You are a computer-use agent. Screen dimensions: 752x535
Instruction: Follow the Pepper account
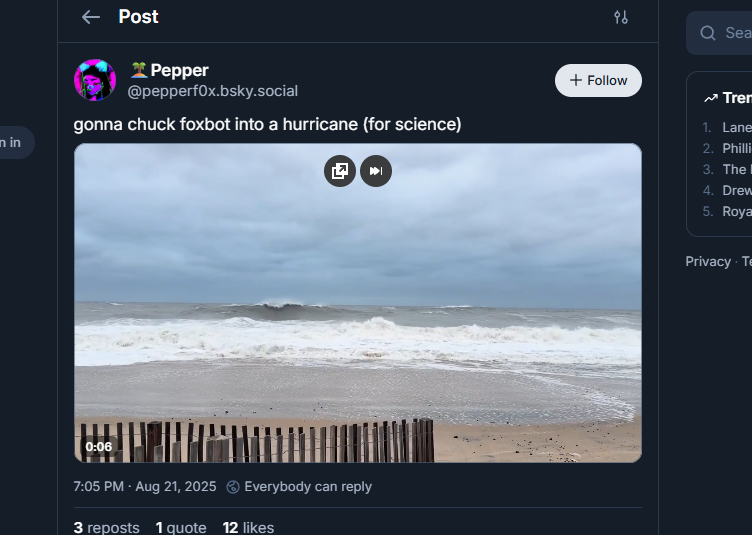click(598, 80)
